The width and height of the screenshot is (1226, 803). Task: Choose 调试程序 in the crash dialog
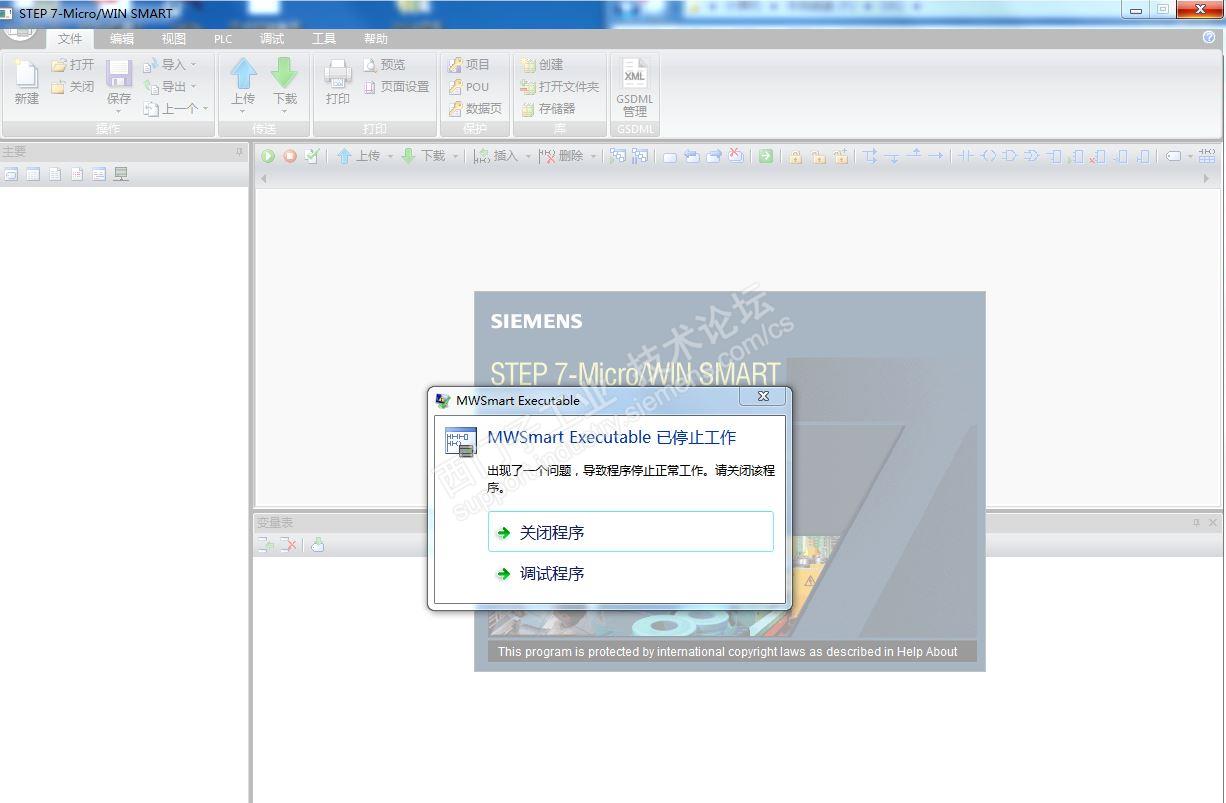coord(631,574)
